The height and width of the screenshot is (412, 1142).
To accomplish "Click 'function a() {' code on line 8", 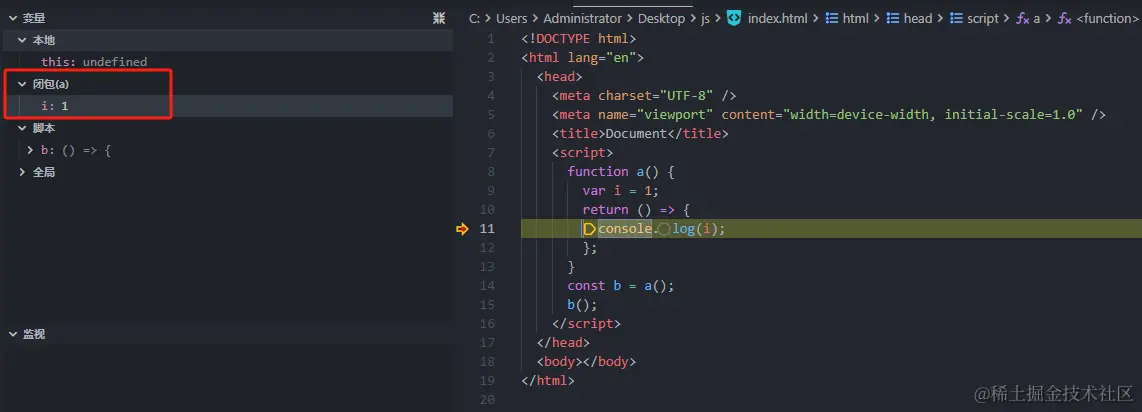I will tap(621, 172).
